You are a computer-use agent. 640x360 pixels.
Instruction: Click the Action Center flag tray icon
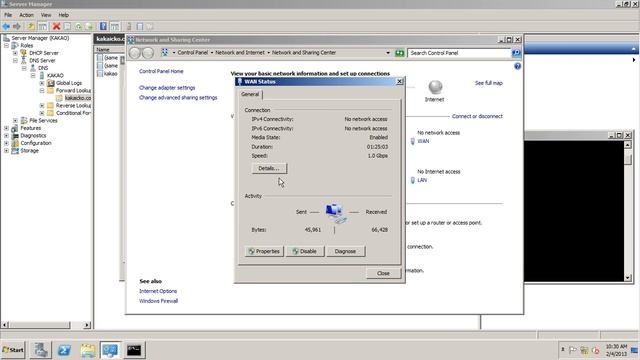click(x=573, y=350)
